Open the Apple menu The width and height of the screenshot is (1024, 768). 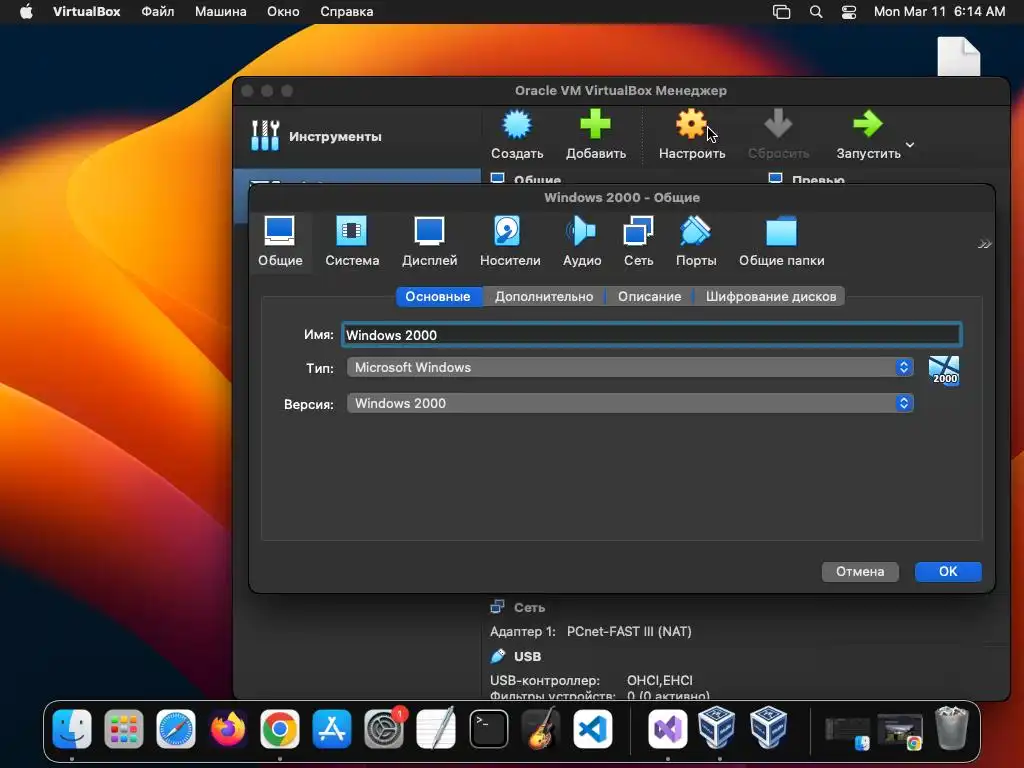click(26, 12)
